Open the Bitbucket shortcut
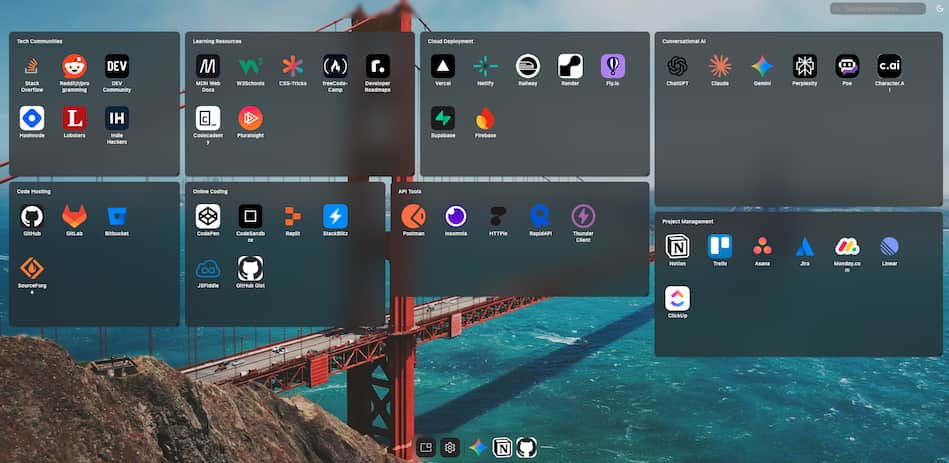The height and width of the screenshot is (463, 949). pyautogui.click(x=117, y=217)
